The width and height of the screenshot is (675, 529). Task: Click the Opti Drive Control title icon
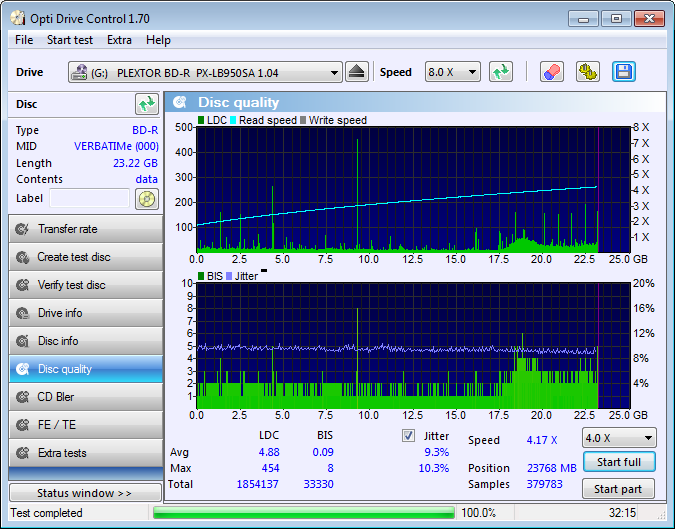(x=18, y=18)
